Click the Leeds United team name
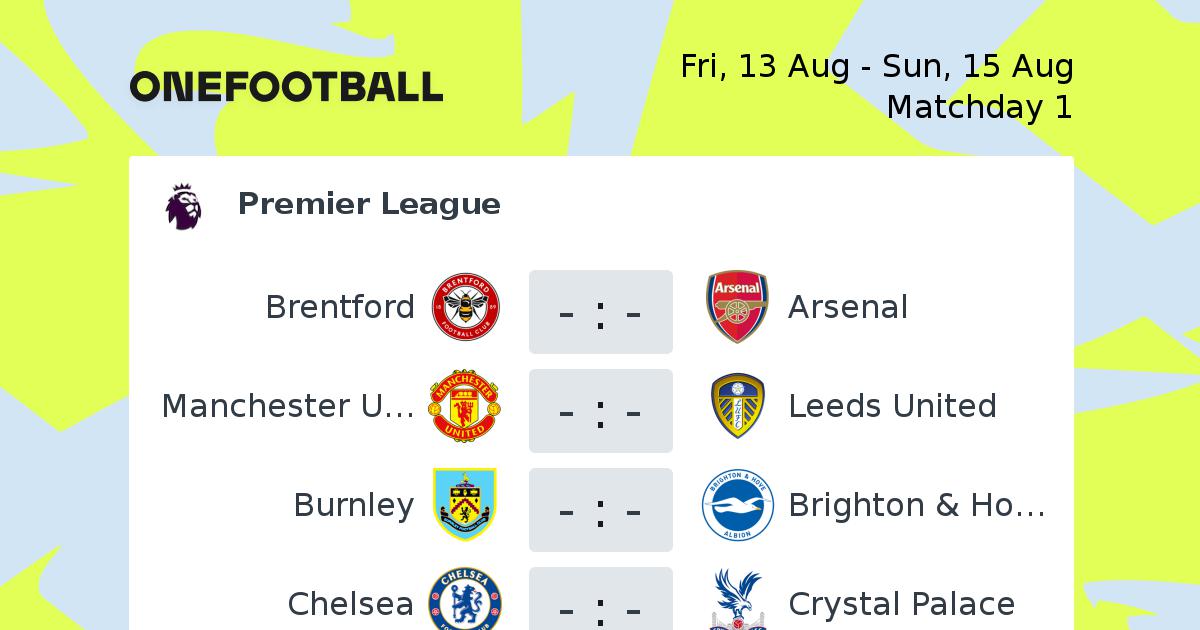 tap(892, 406)
